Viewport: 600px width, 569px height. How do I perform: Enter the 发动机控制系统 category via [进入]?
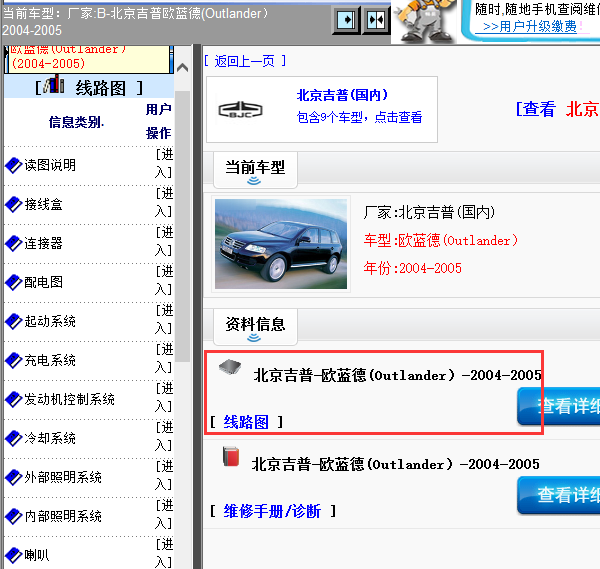tap(164, 398)
